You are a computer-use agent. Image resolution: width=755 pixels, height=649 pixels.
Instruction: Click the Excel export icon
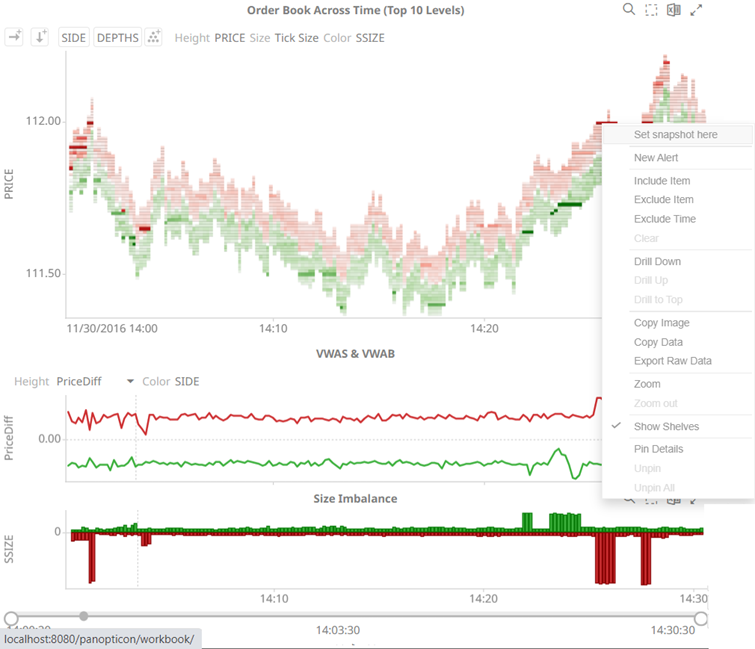[x=674, y=10]
